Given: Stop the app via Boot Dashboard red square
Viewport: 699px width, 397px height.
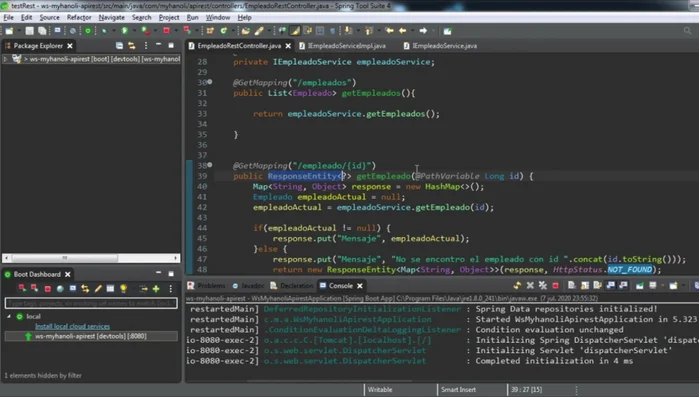Looking at the screenshot, I should tap(47, 289).
